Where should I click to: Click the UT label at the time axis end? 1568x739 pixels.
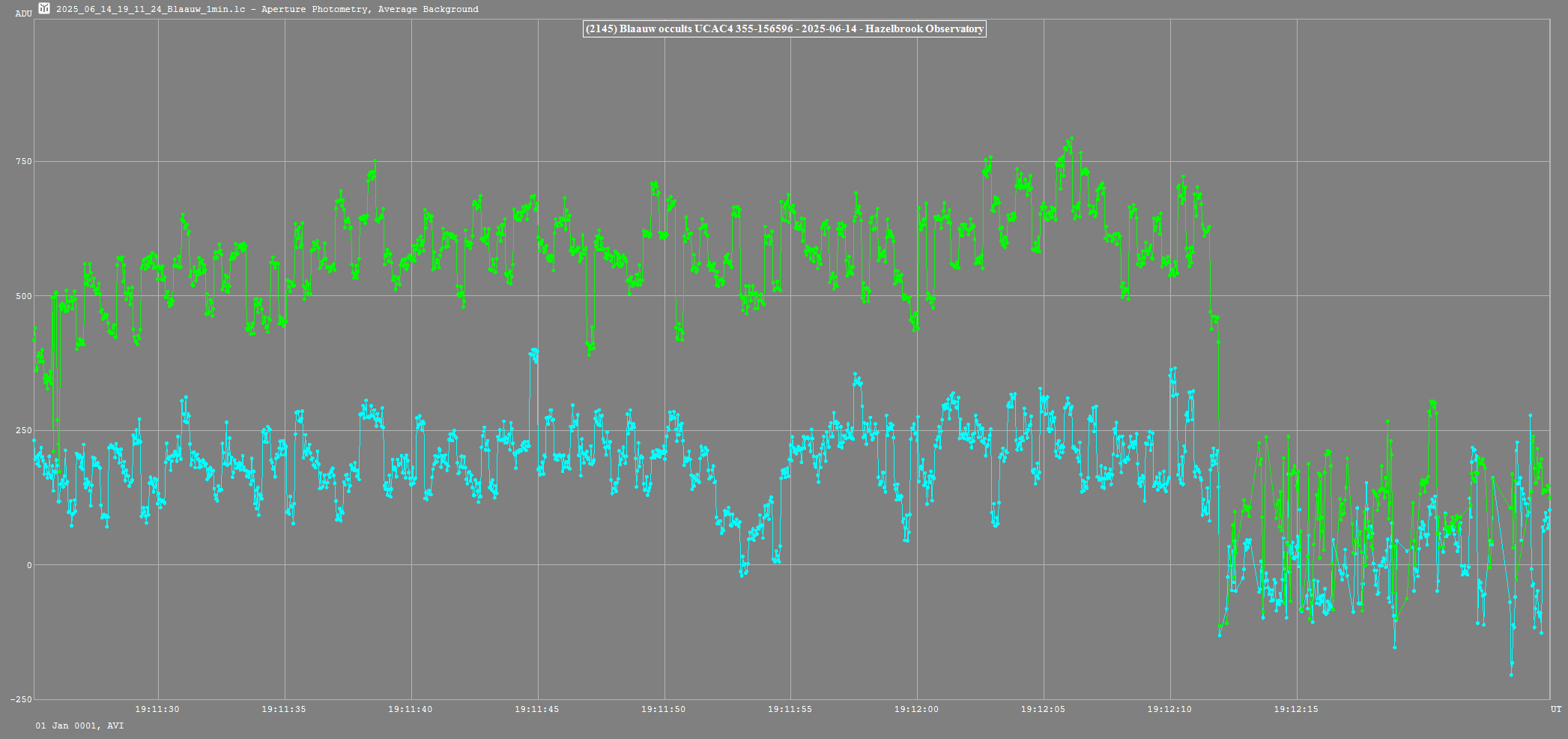(x=1556, y=709)
